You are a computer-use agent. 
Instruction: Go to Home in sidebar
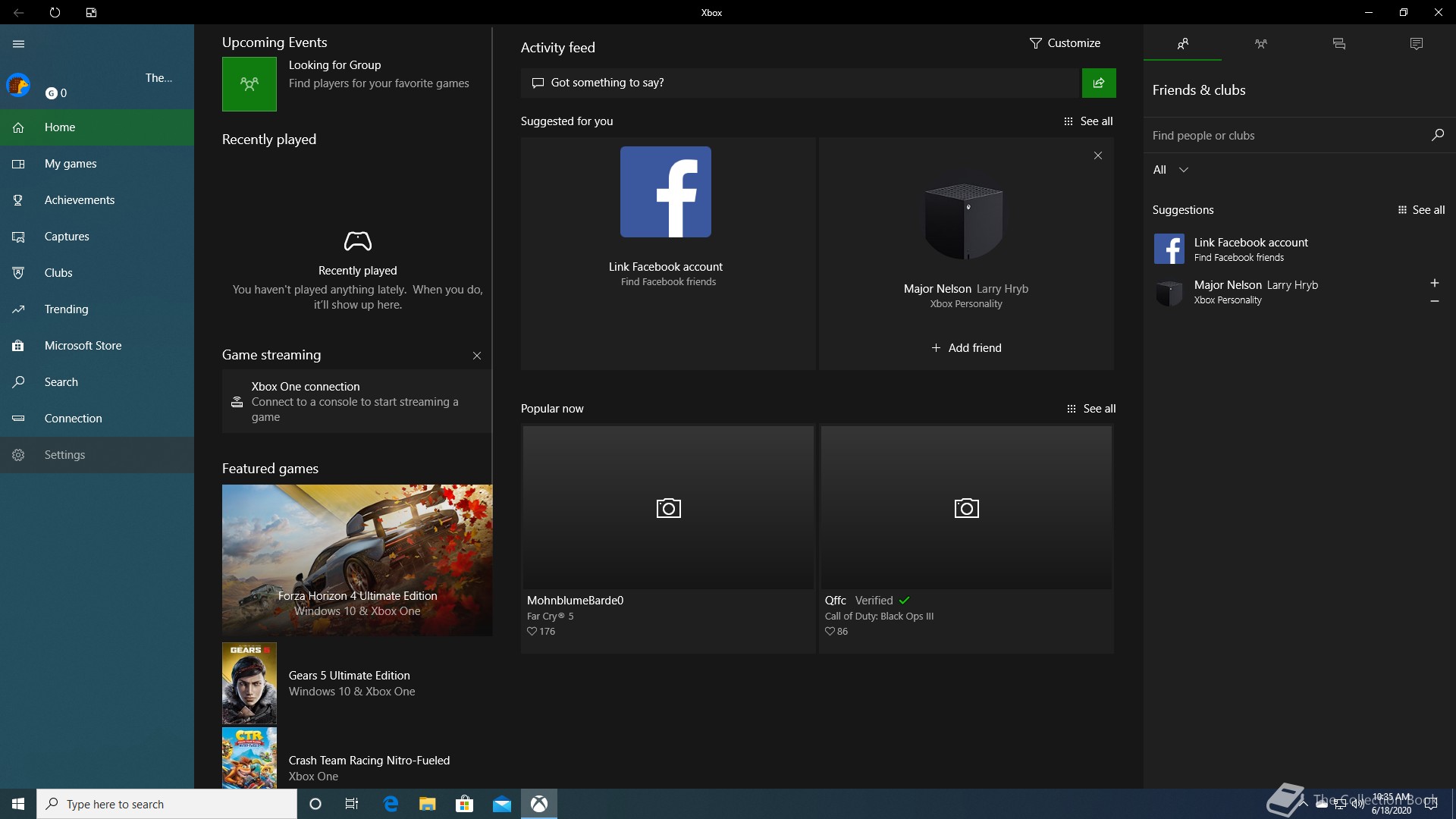click(x=97, y=127)
